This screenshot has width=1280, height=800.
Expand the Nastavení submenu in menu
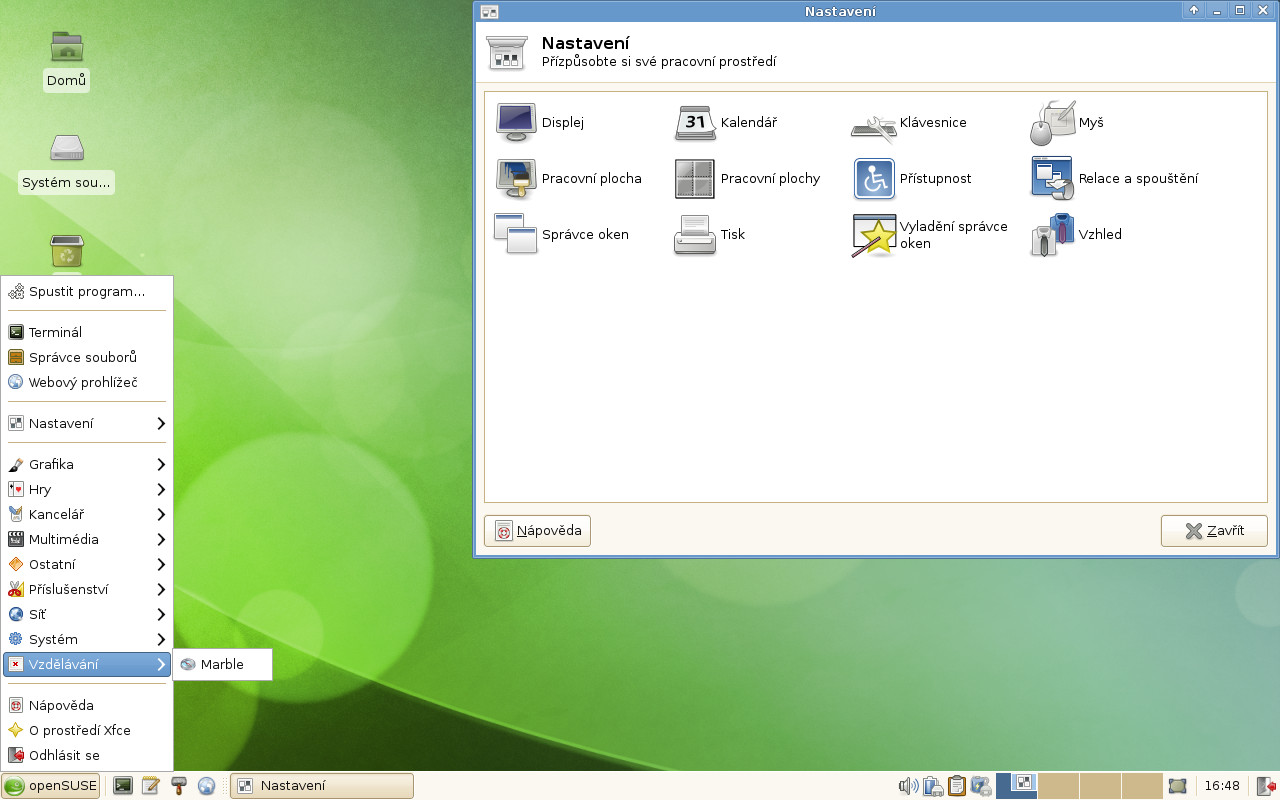click(87, 423)
